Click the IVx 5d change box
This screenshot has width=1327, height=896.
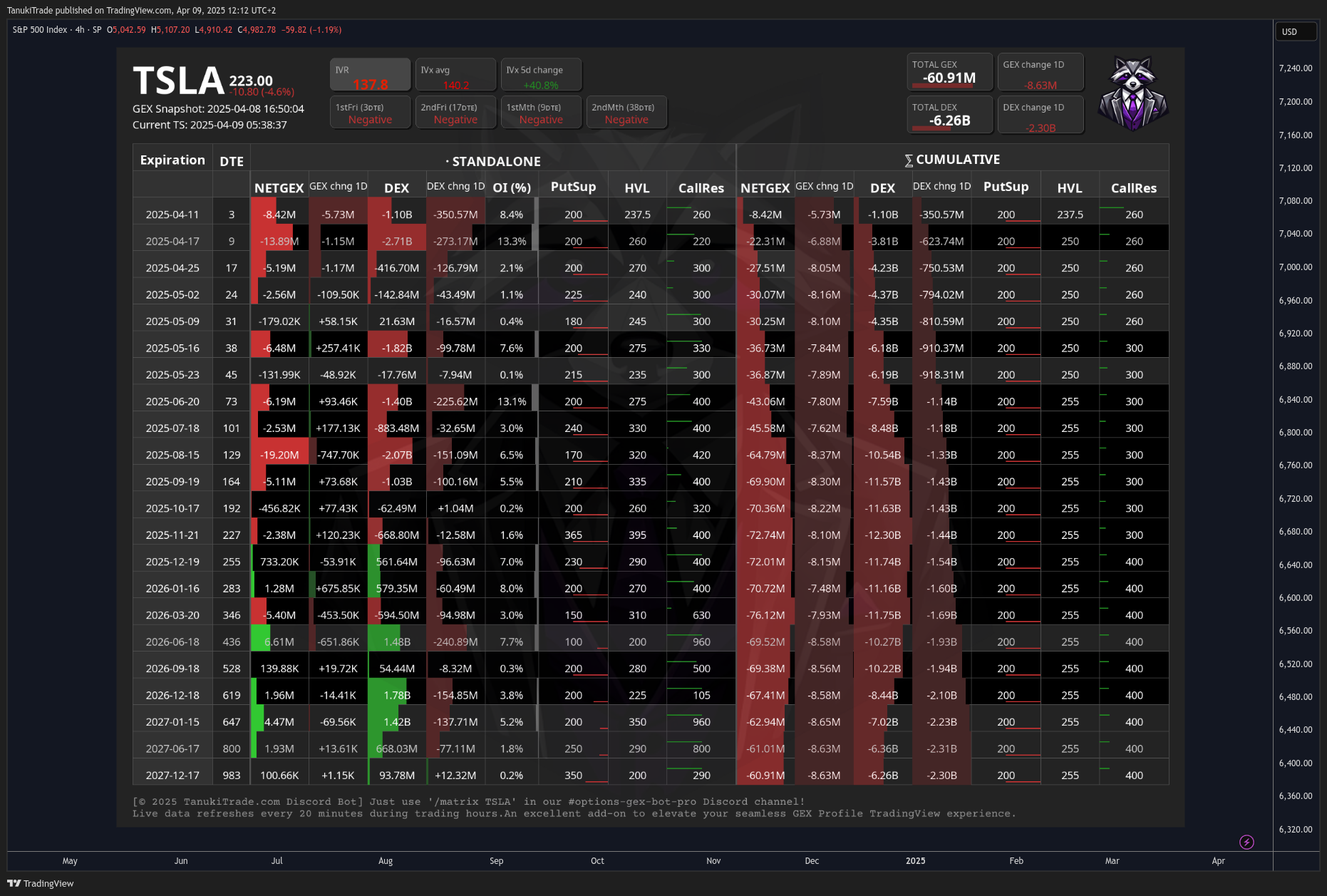541,75
